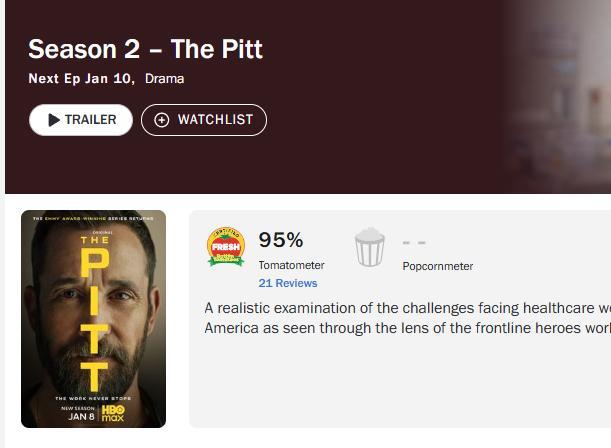
Task: Click the plus circle icon beside Watchlist
Action: pyautogui.click(x=162, y=120)
